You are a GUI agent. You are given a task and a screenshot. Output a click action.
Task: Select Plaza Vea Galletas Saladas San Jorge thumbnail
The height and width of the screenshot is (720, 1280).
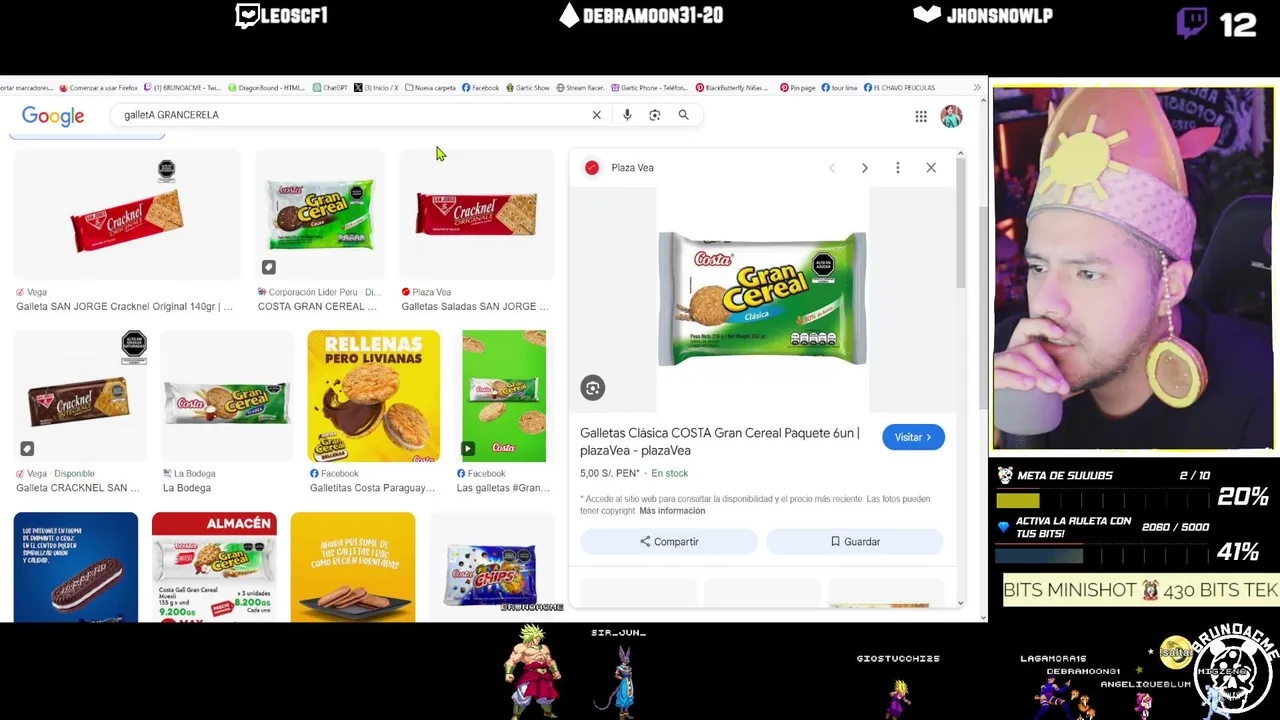coord(476,215)
